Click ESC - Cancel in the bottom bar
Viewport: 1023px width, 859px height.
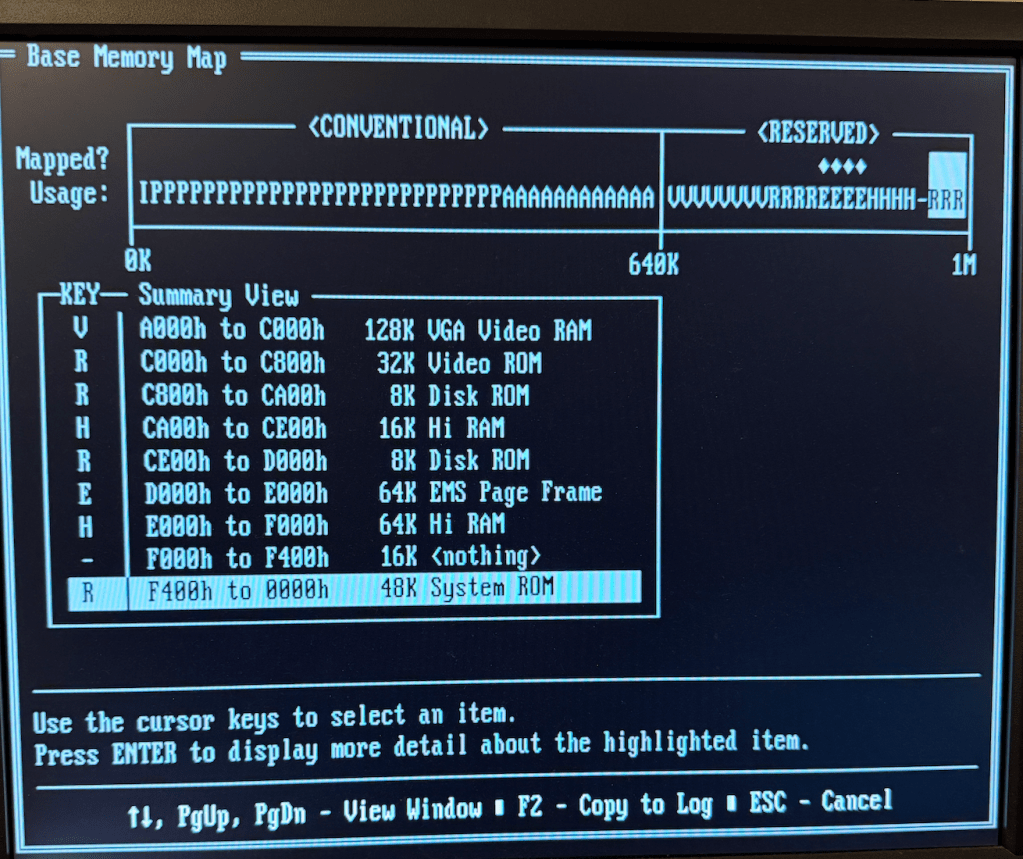[x=819, y=802]
